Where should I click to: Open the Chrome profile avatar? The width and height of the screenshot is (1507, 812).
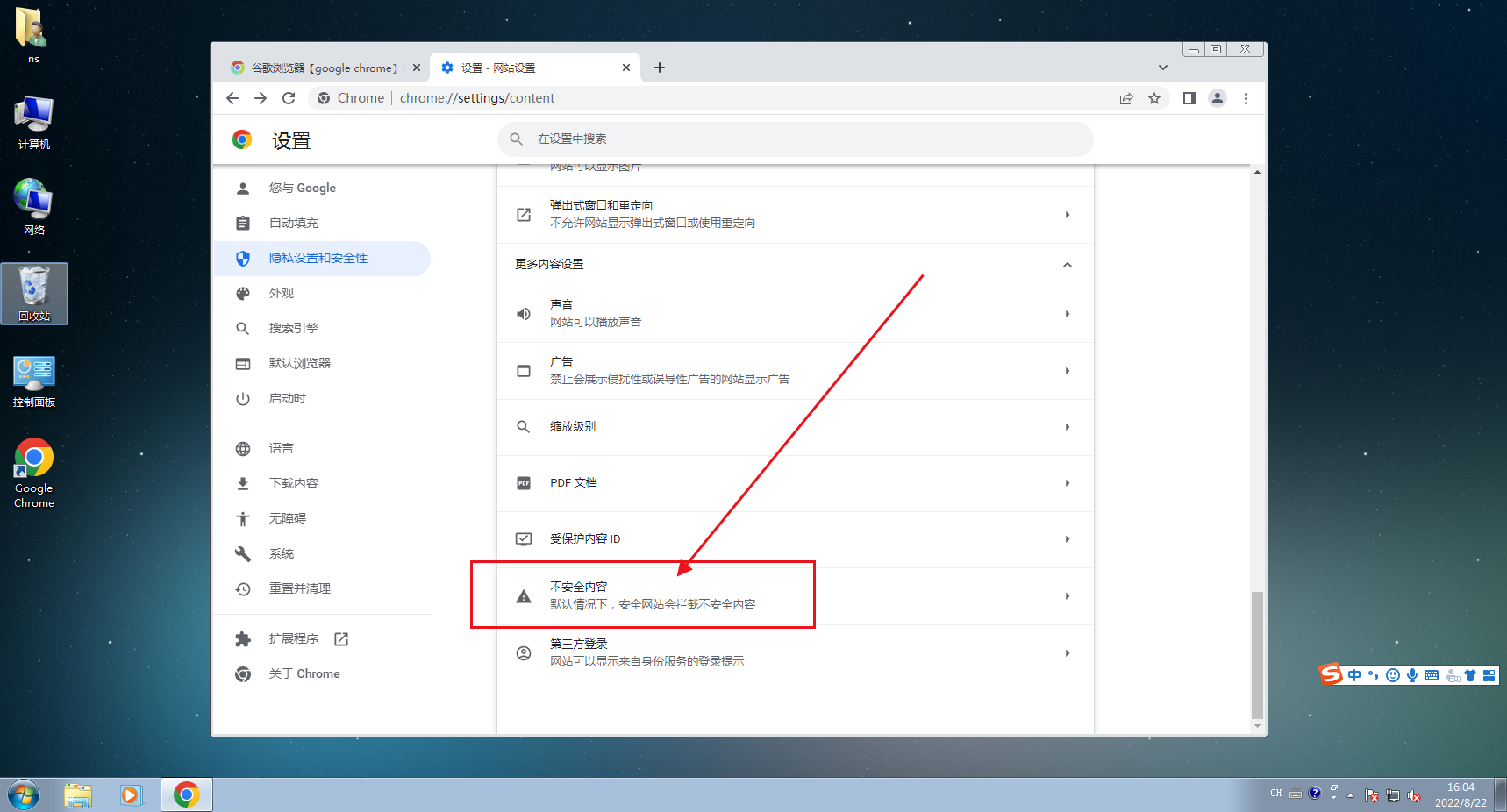coord(1218,98)
